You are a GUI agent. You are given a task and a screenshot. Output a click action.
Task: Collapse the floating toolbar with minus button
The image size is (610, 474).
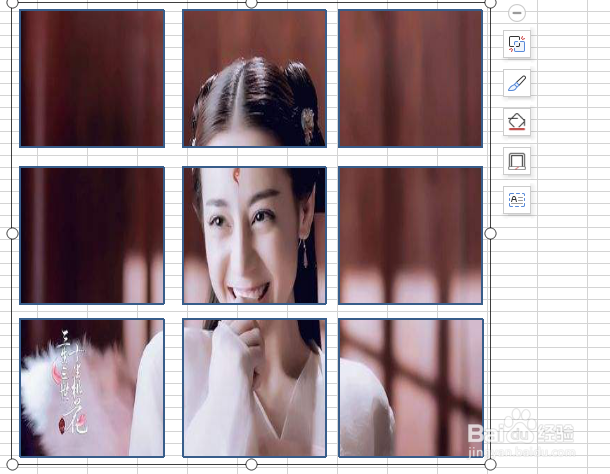[x=517, y=13]
